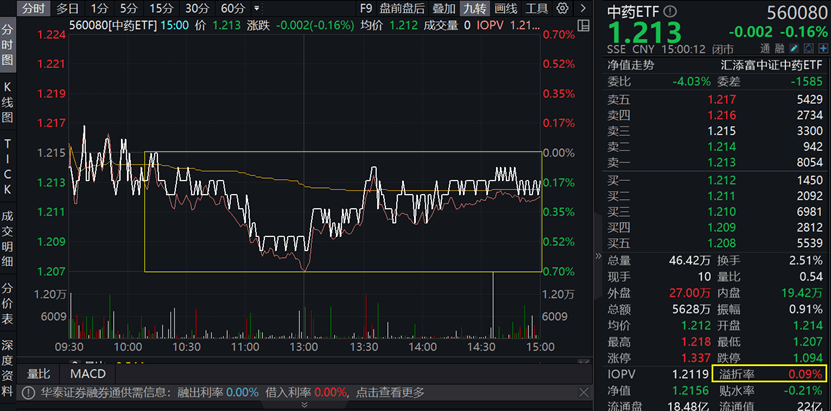Click the 通 badge in quote header
This screenshot has width=831, height=411.
(x=764, y=47)
